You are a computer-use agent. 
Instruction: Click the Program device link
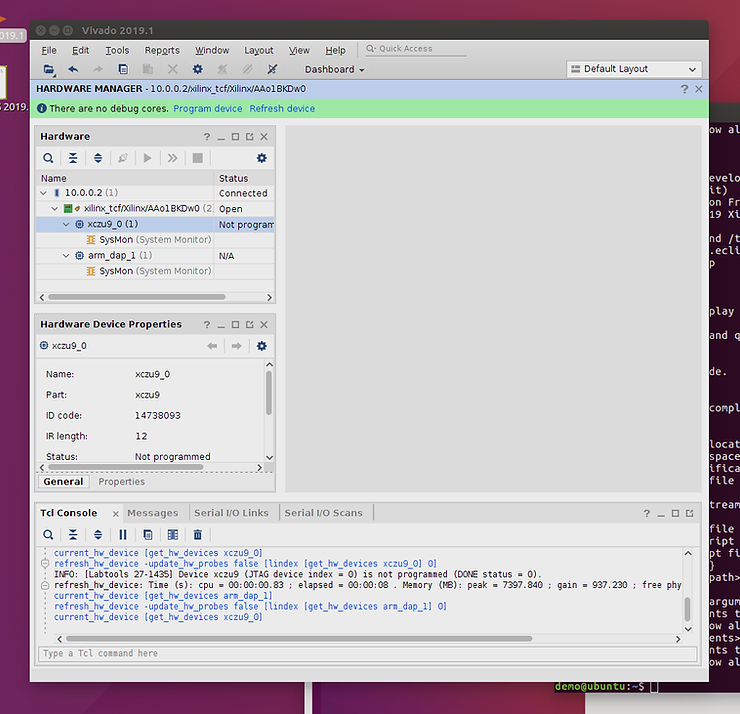pos(208,109)
